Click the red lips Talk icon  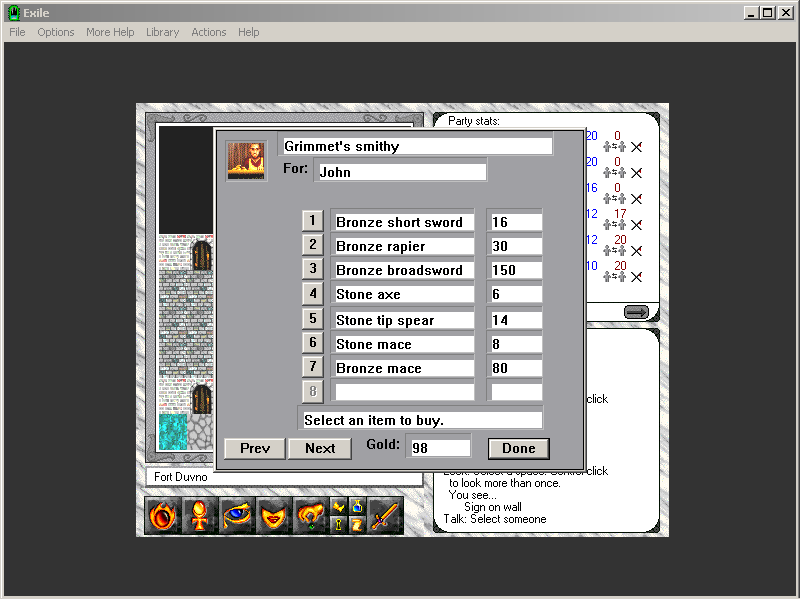coord(274,516)
